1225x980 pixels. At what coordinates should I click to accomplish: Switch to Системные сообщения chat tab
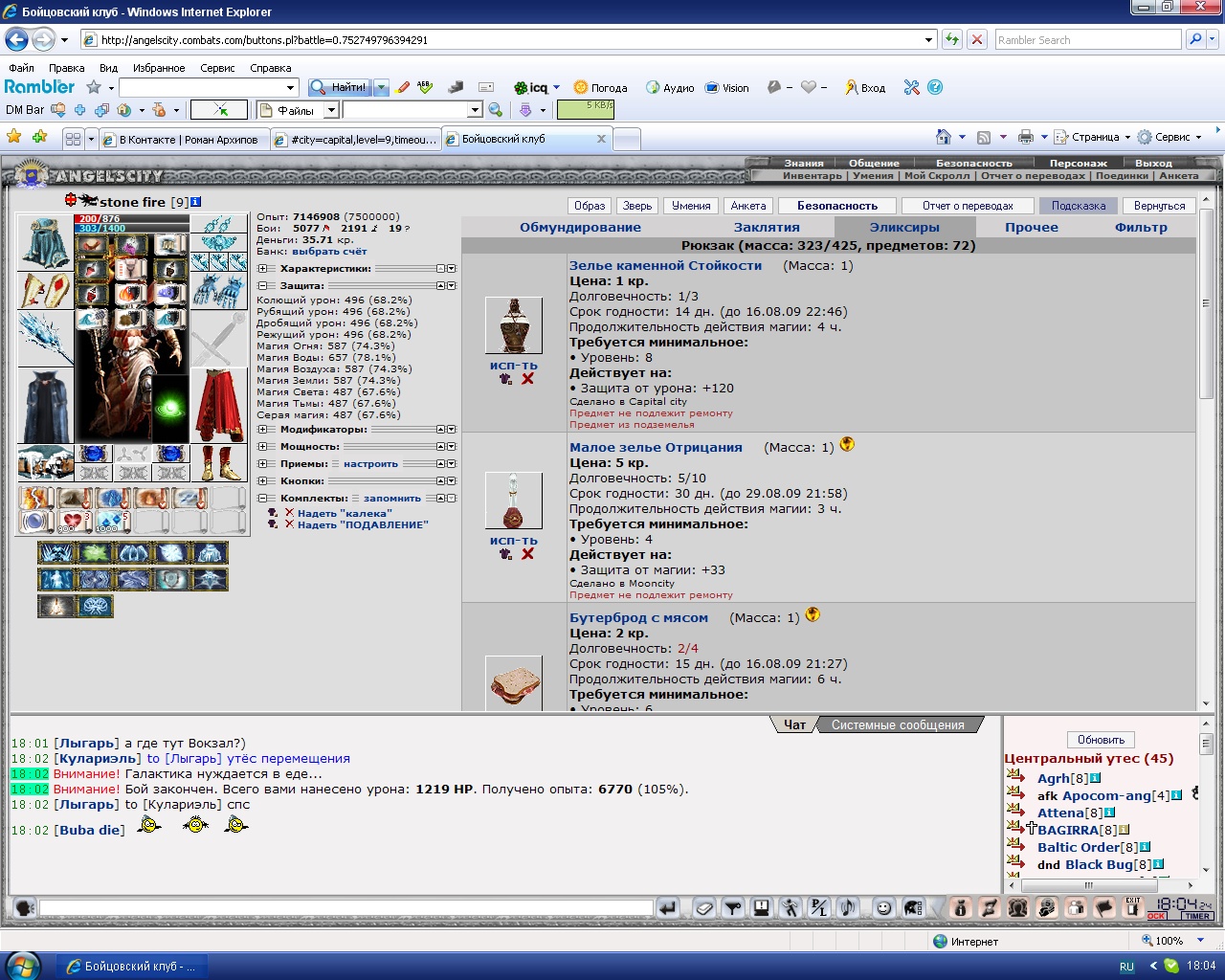[x=898, y=725]
